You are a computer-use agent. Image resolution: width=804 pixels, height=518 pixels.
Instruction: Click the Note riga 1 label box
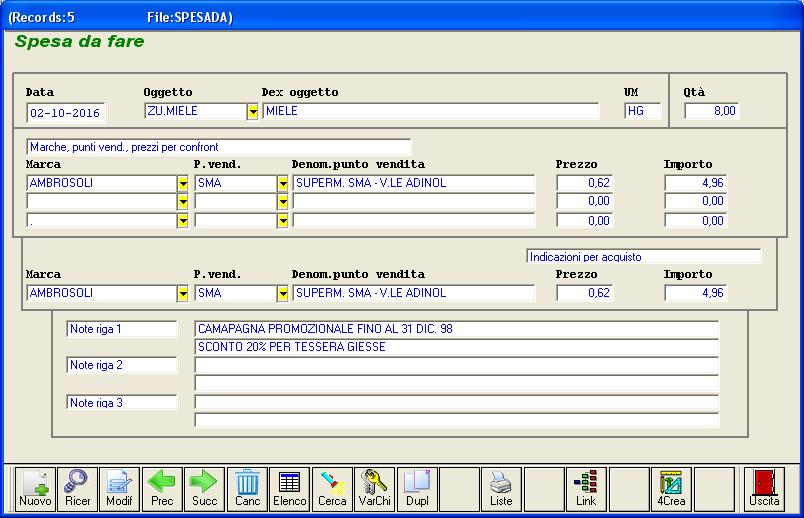pos(122,329)
